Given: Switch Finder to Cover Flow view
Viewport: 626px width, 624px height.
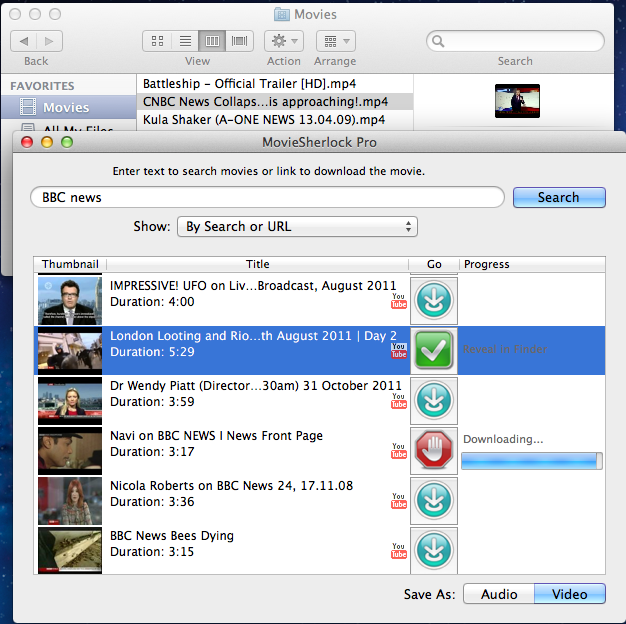Looking at the screenshot, I should click(x=239, y=41).
